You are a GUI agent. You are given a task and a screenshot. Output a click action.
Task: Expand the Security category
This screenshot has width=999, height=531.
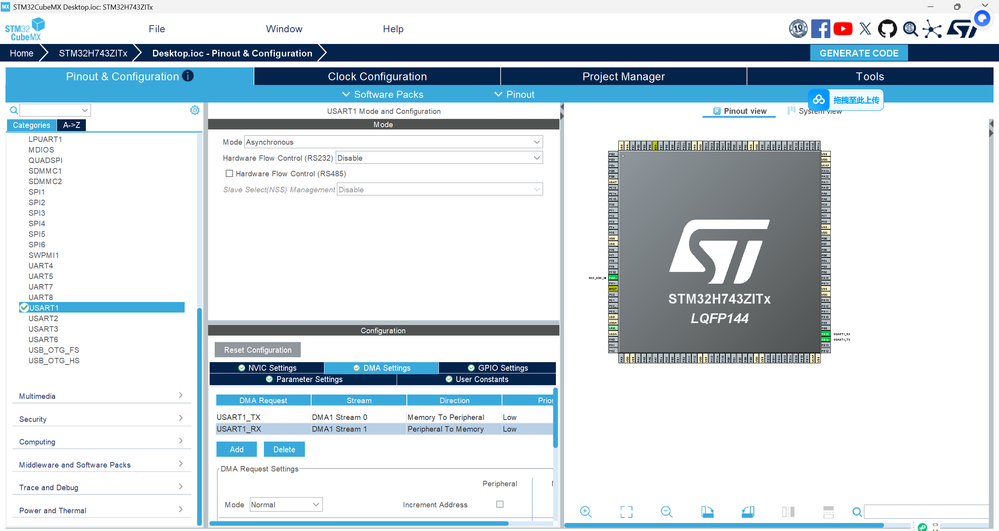tap(101, 419)
